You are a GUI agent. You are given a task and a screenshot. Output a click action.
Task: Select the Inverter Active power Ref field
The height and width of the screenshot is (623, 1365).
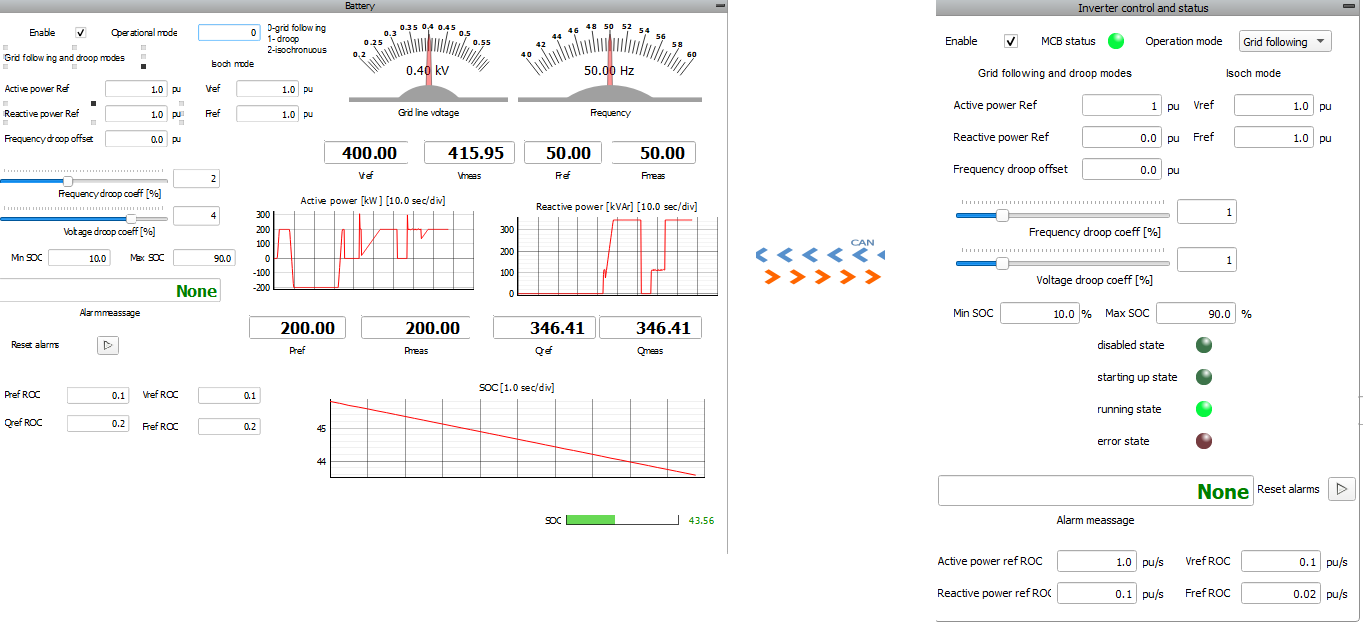tap(1122, 106)
